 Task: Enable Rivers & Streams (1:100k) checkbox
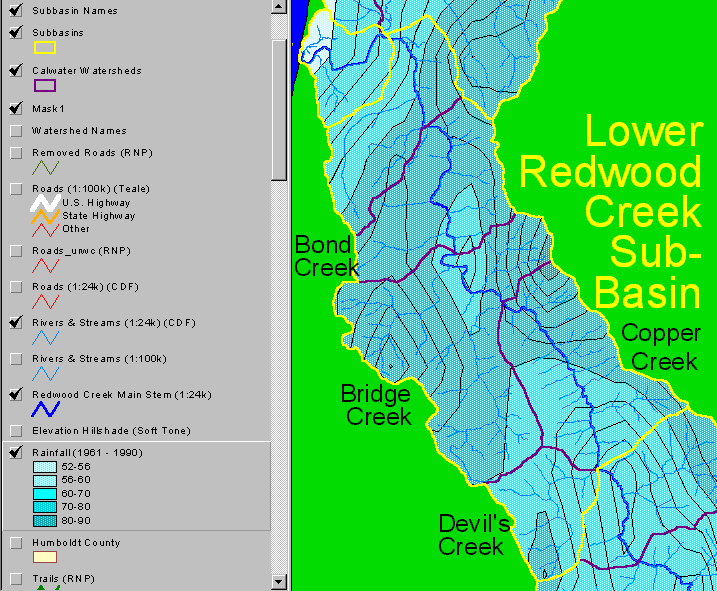pos(16,359)
